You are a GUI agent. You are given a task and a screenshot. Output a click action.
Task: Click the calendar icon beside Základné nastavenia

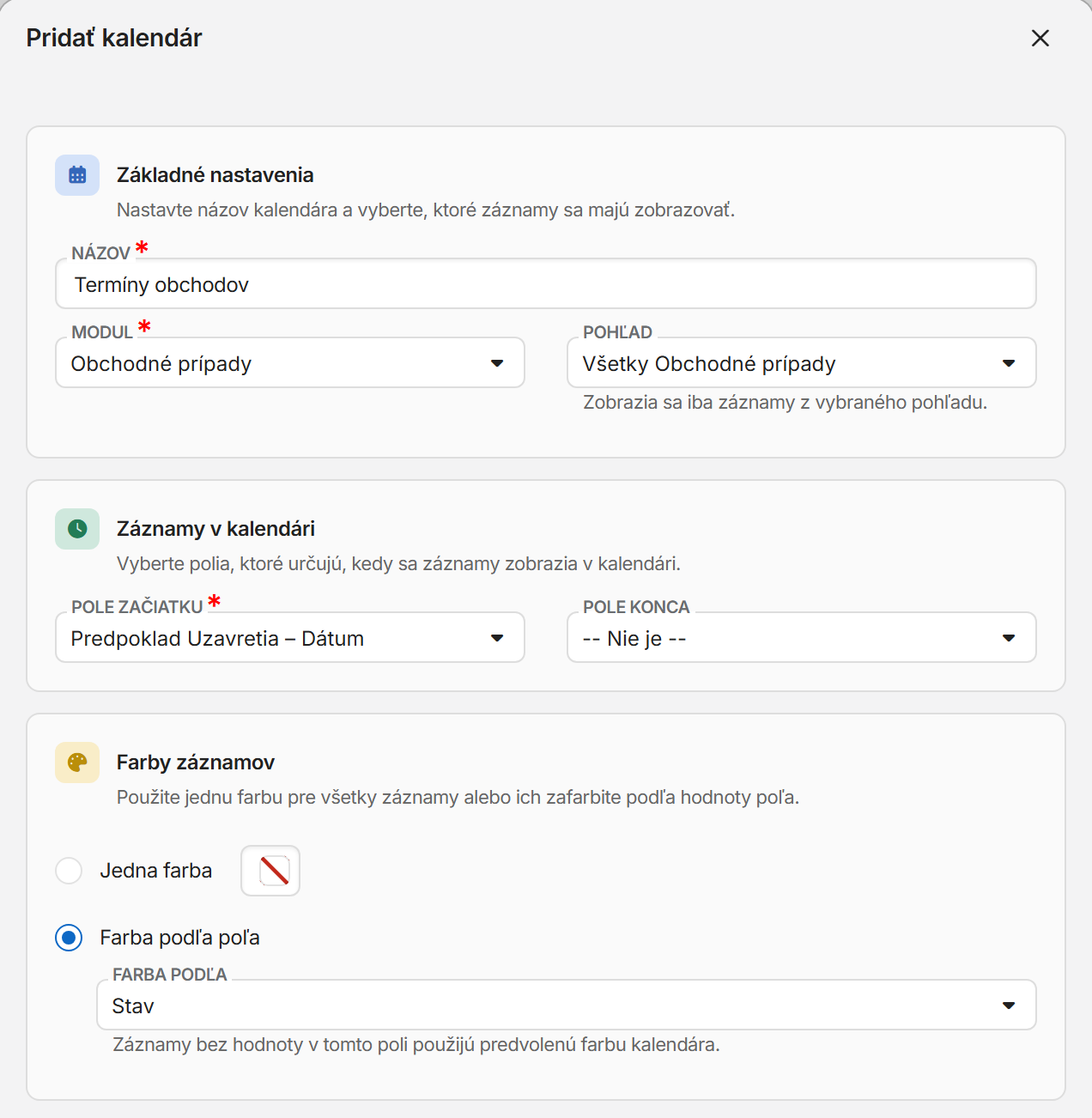[77, 175]
